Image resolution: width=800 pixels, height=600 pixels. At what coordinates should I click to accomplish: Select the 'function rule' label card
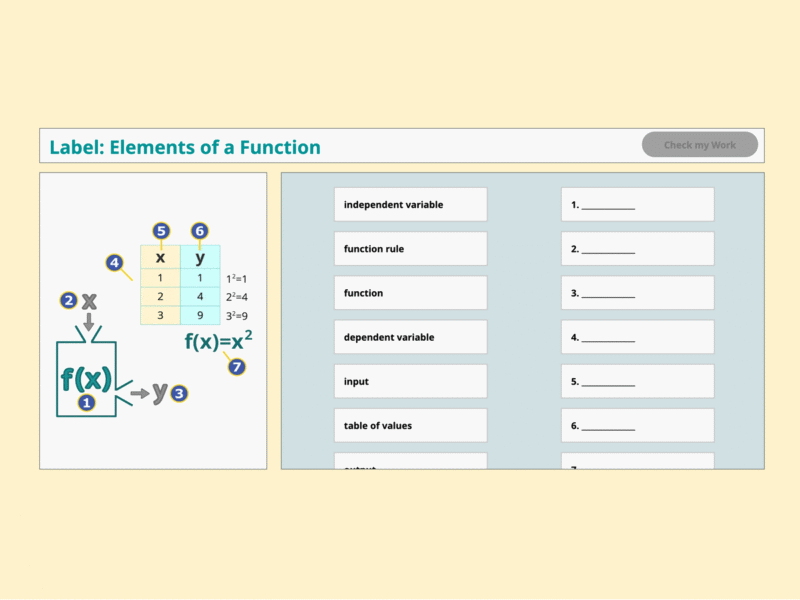coord(410,249)
